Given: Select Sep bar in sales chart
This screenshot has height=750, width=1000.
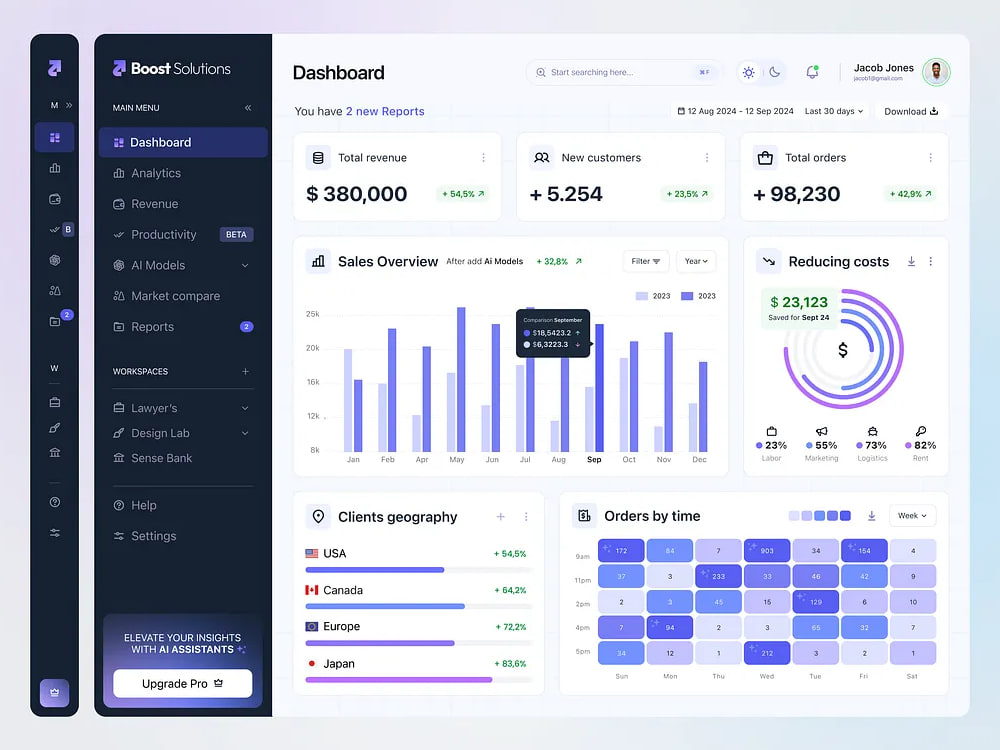Looking at the screenshot, I should pyautogui.click(x=599, y=388).
